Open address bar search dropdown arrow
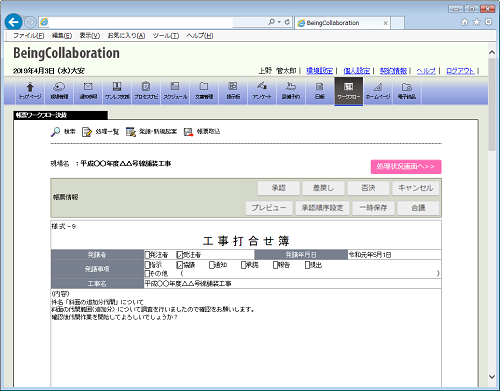 pos(279,22)
